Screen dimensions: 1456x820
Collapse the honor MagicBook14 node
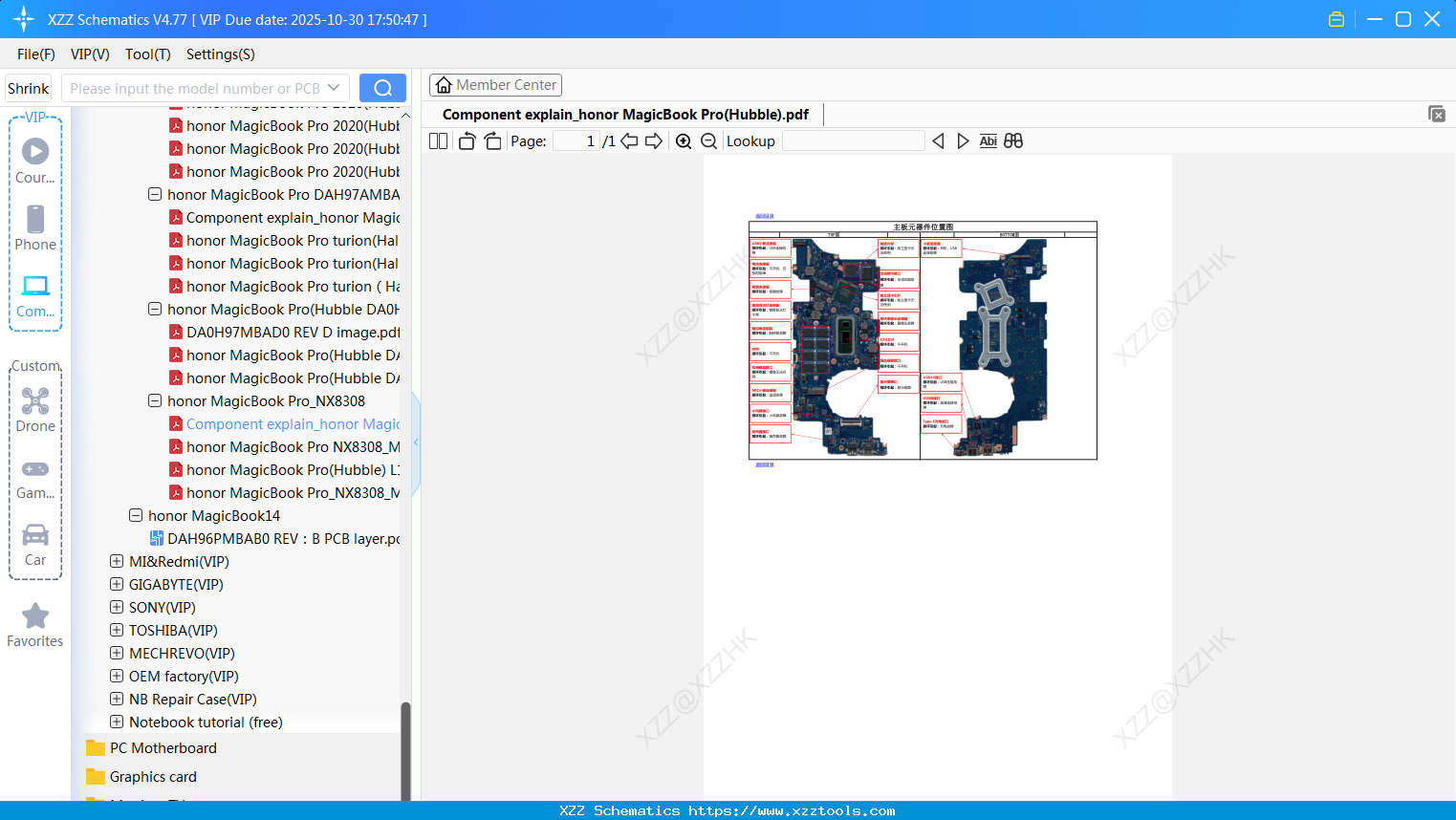tap(136, 515)
